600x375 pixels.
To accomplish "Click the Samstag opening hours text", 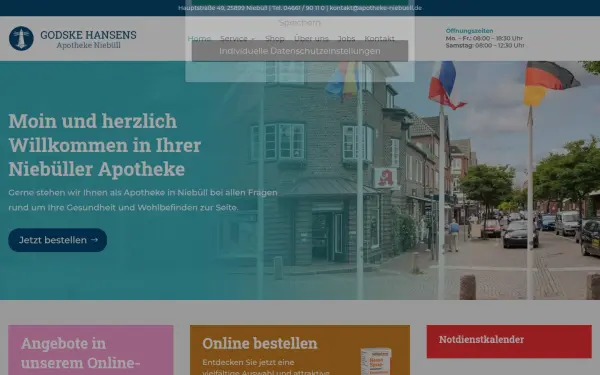I will point(485,45).
